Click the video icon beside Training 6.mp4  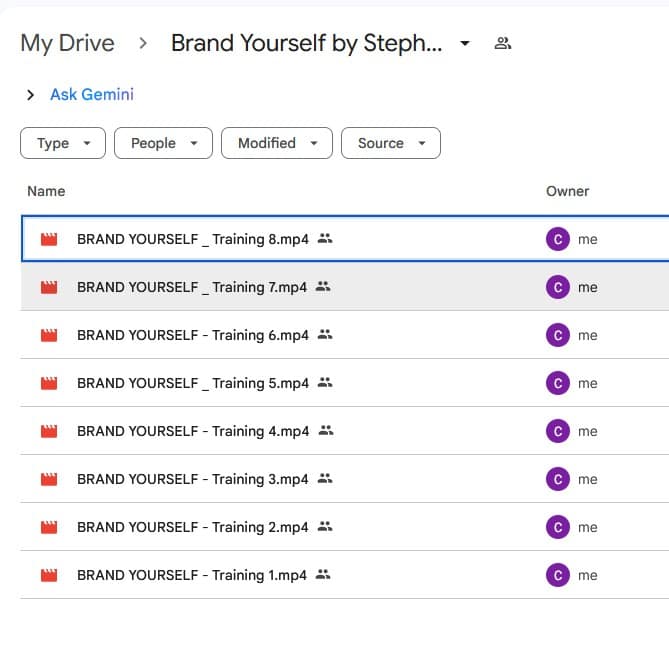(49, 336)
